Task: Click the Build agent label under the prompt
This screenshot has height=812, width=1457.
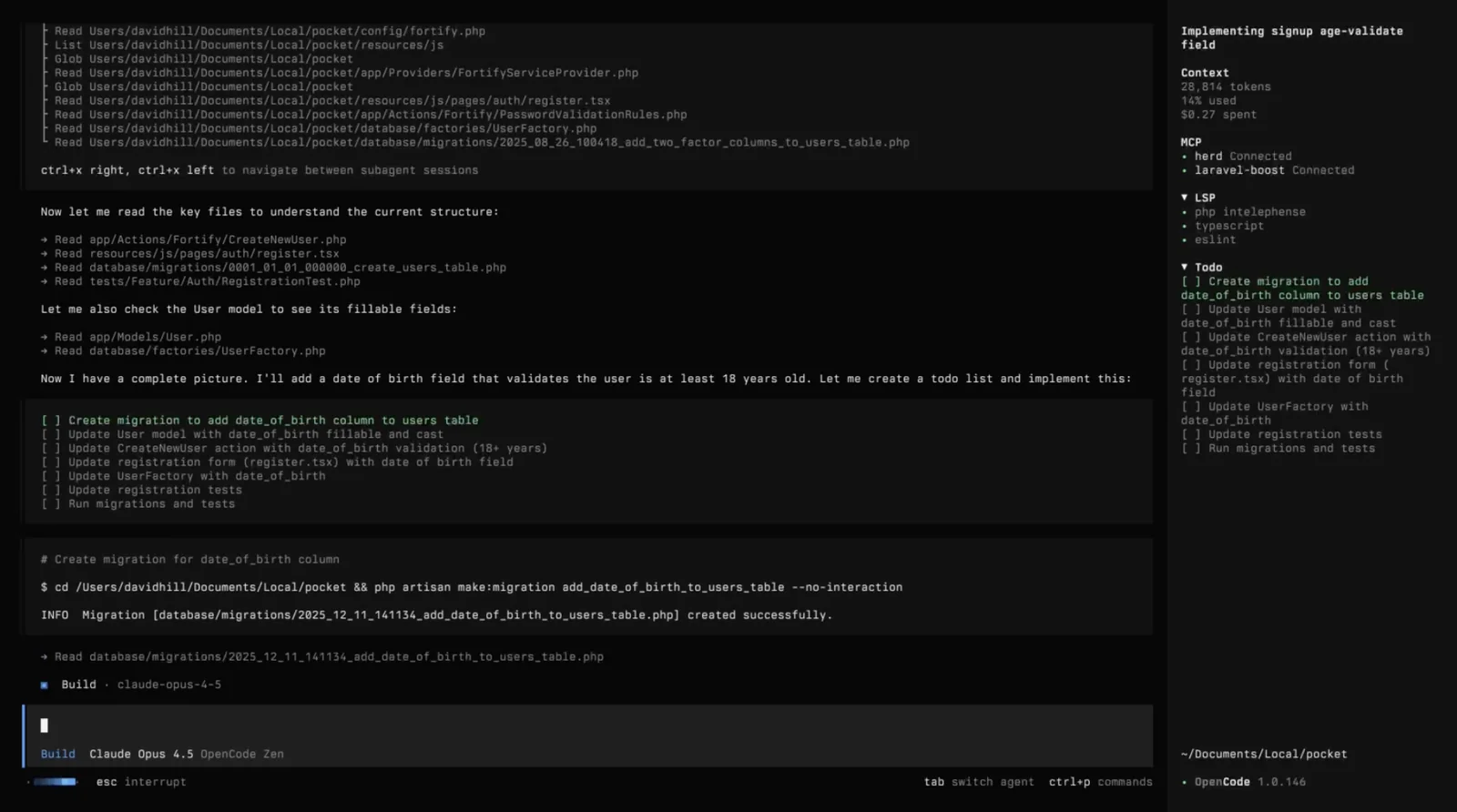Action: coord(57,754)
